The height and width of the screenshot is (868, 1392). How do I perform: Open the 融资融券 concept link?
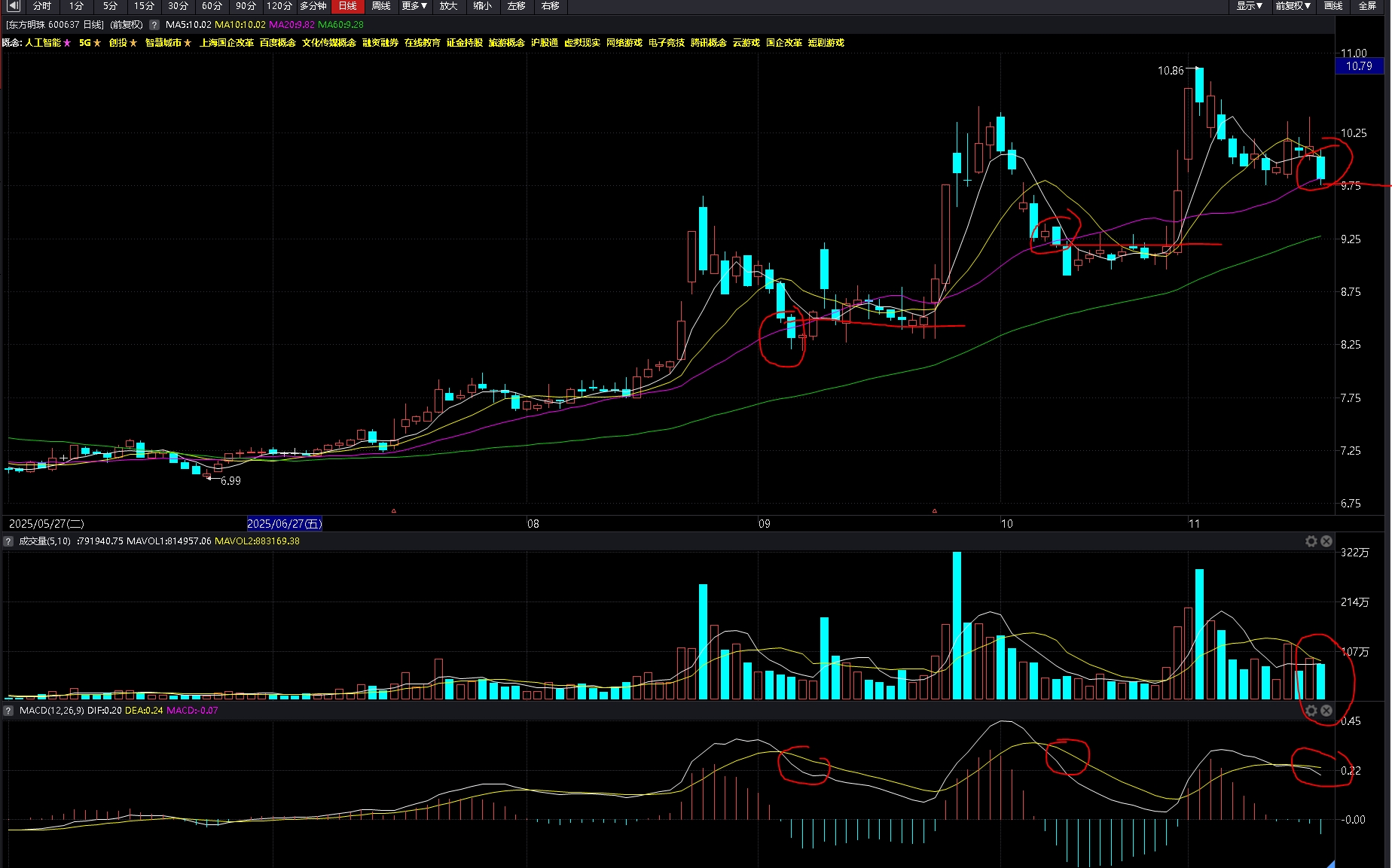pyautogui.click(x=380, y=43)
